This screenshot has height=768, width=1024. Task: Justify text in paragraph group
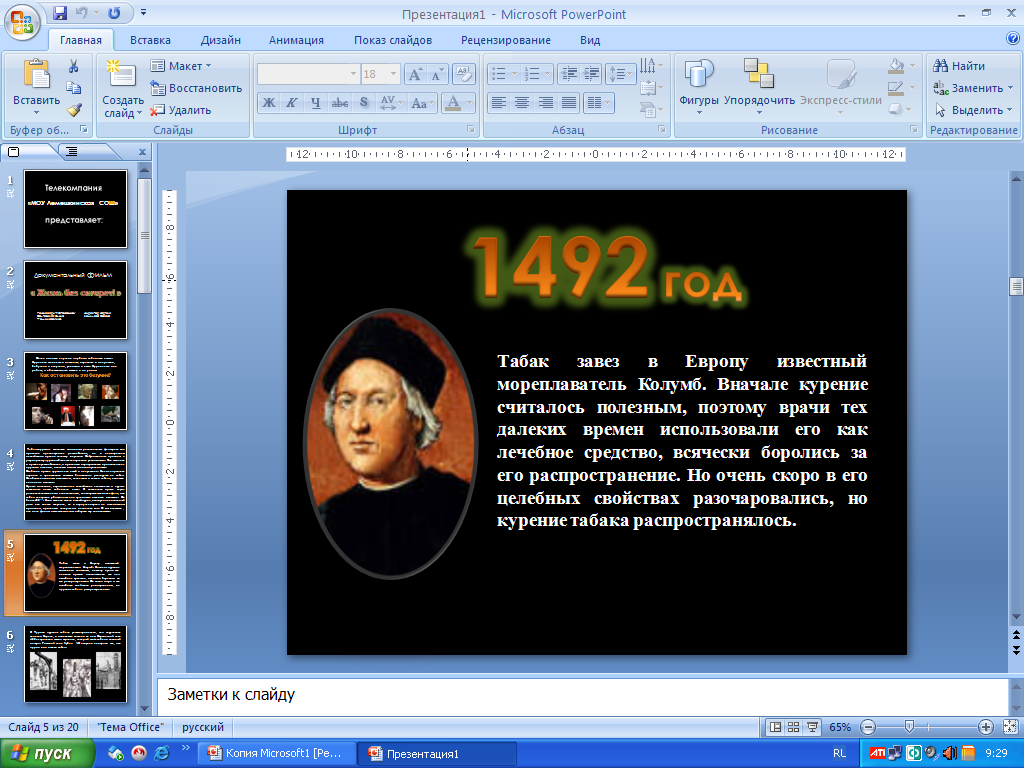(x=569, y=103)
